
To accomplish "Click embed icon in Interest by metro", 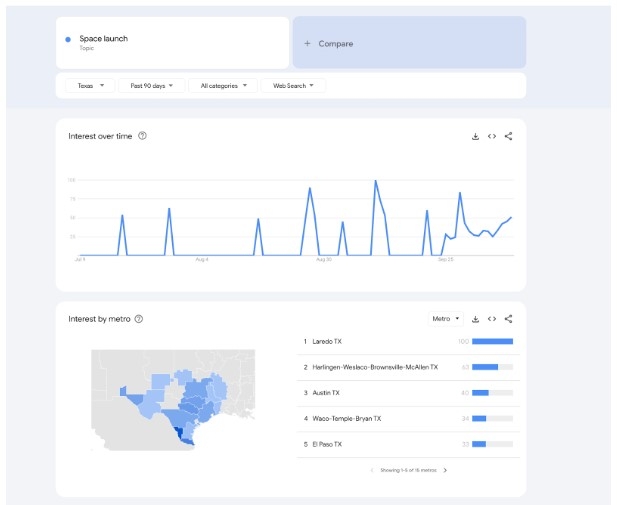I will pyautogui.click(x=492, y=319).
